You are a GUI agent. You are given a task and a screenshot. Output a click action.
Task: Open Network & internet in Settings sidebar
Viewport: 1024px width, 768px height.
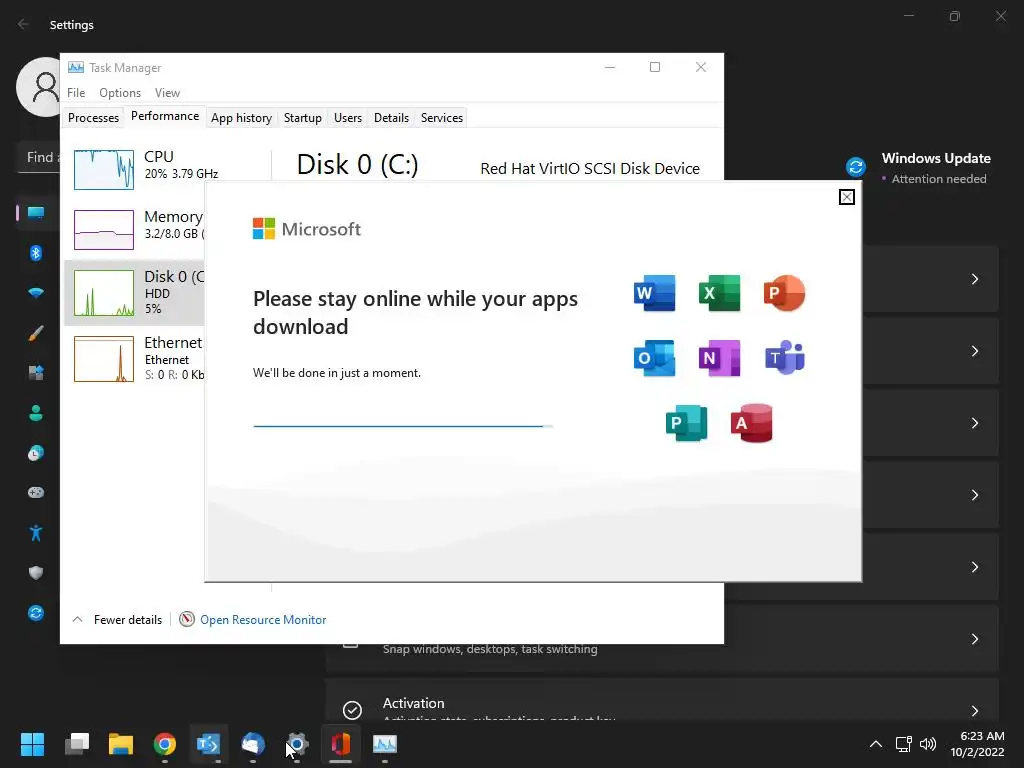36,293
